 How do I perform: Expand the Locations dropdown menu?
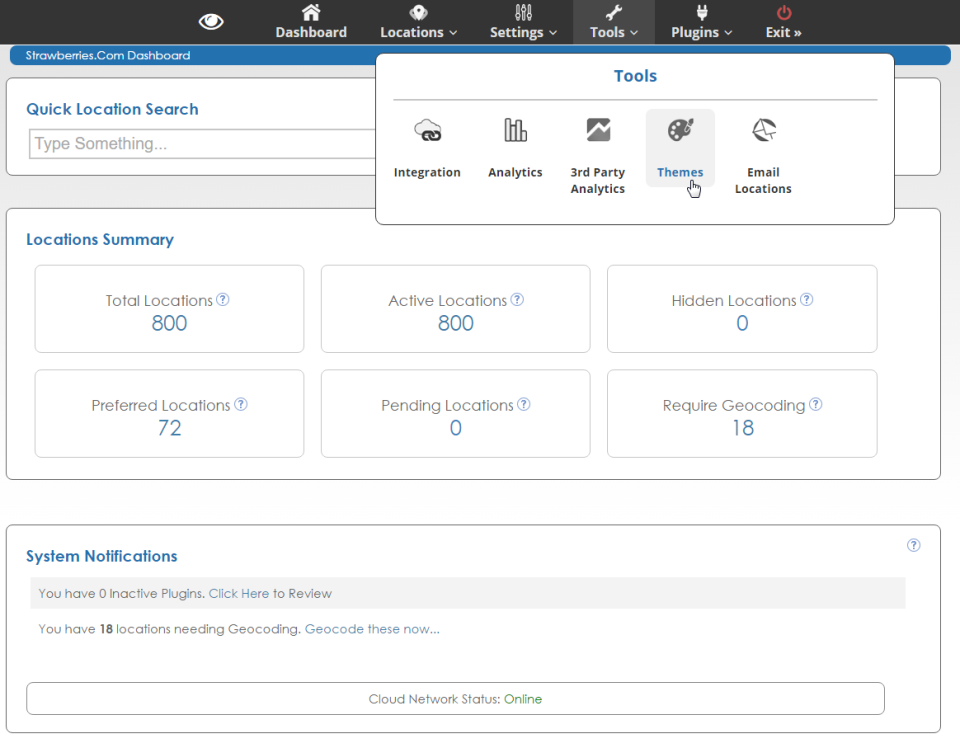click(418, 32)
